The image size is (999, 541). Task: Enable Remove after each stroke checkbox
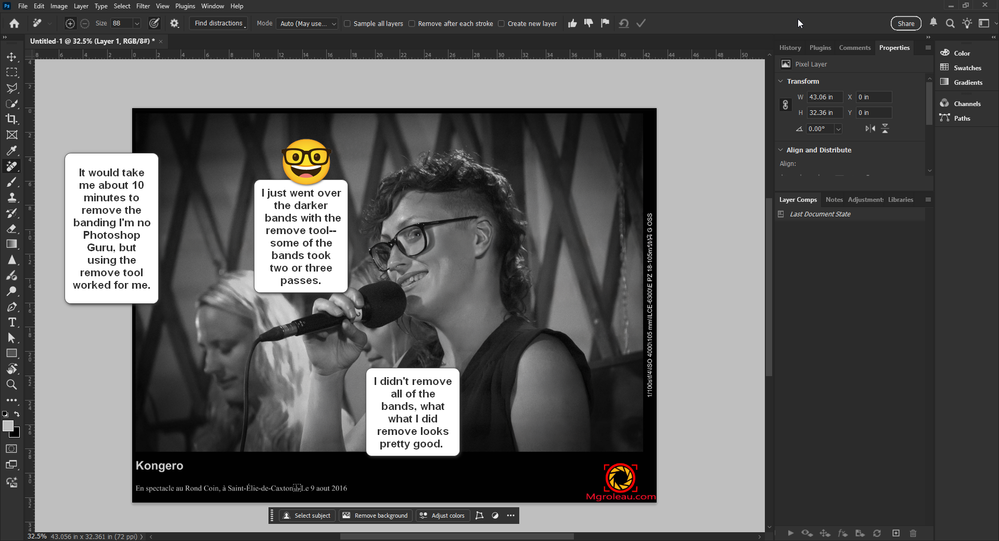411,23
